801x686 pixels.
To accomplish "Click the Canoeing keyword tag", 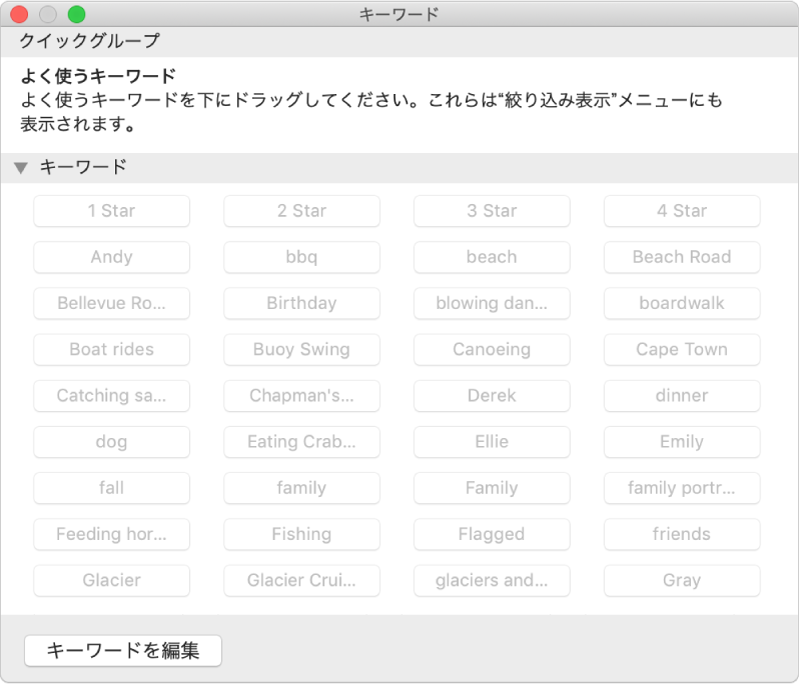I will point(491,349).
